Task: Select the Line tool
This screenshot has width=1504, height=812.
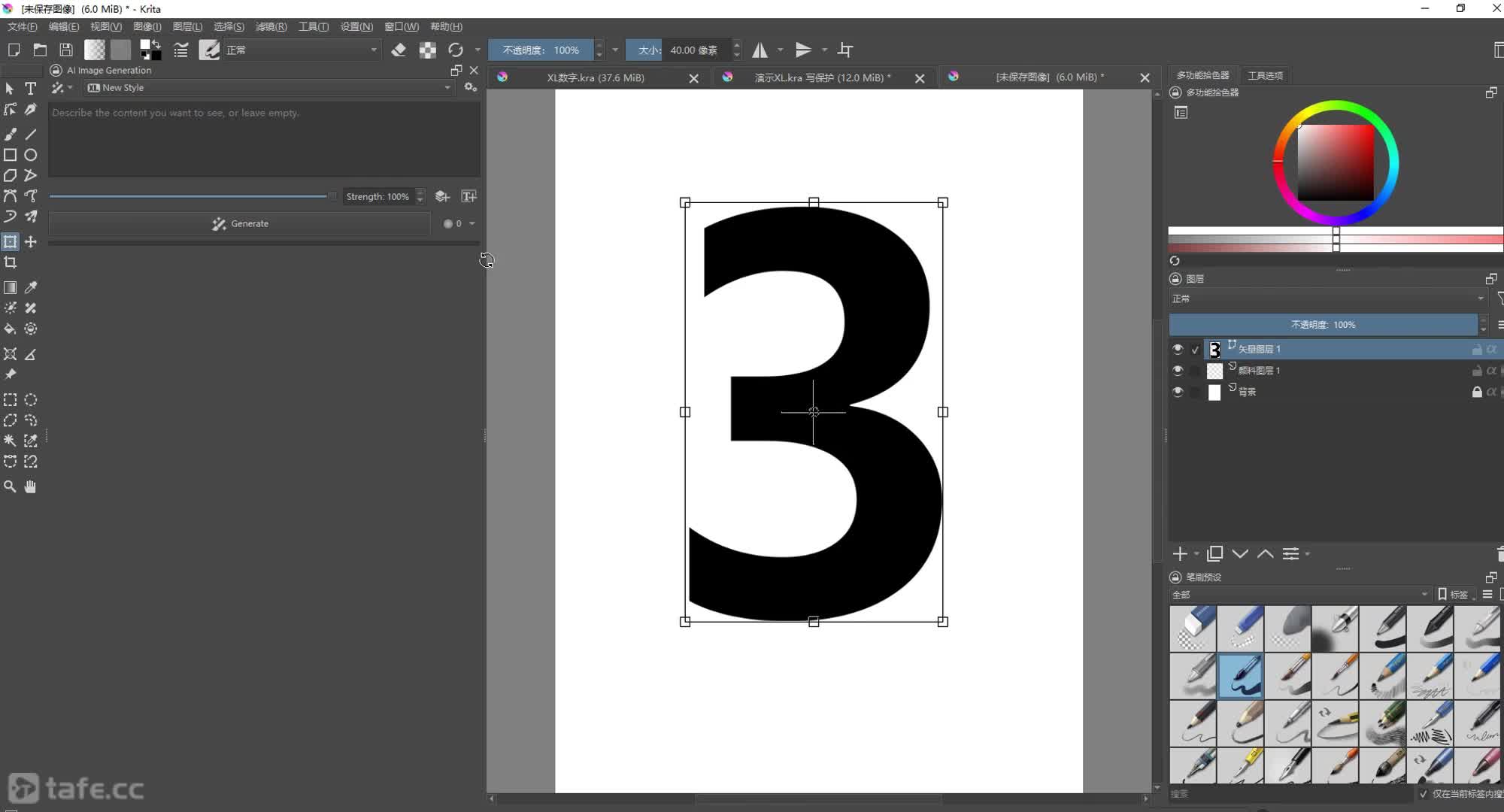Action: click(31, 134)
